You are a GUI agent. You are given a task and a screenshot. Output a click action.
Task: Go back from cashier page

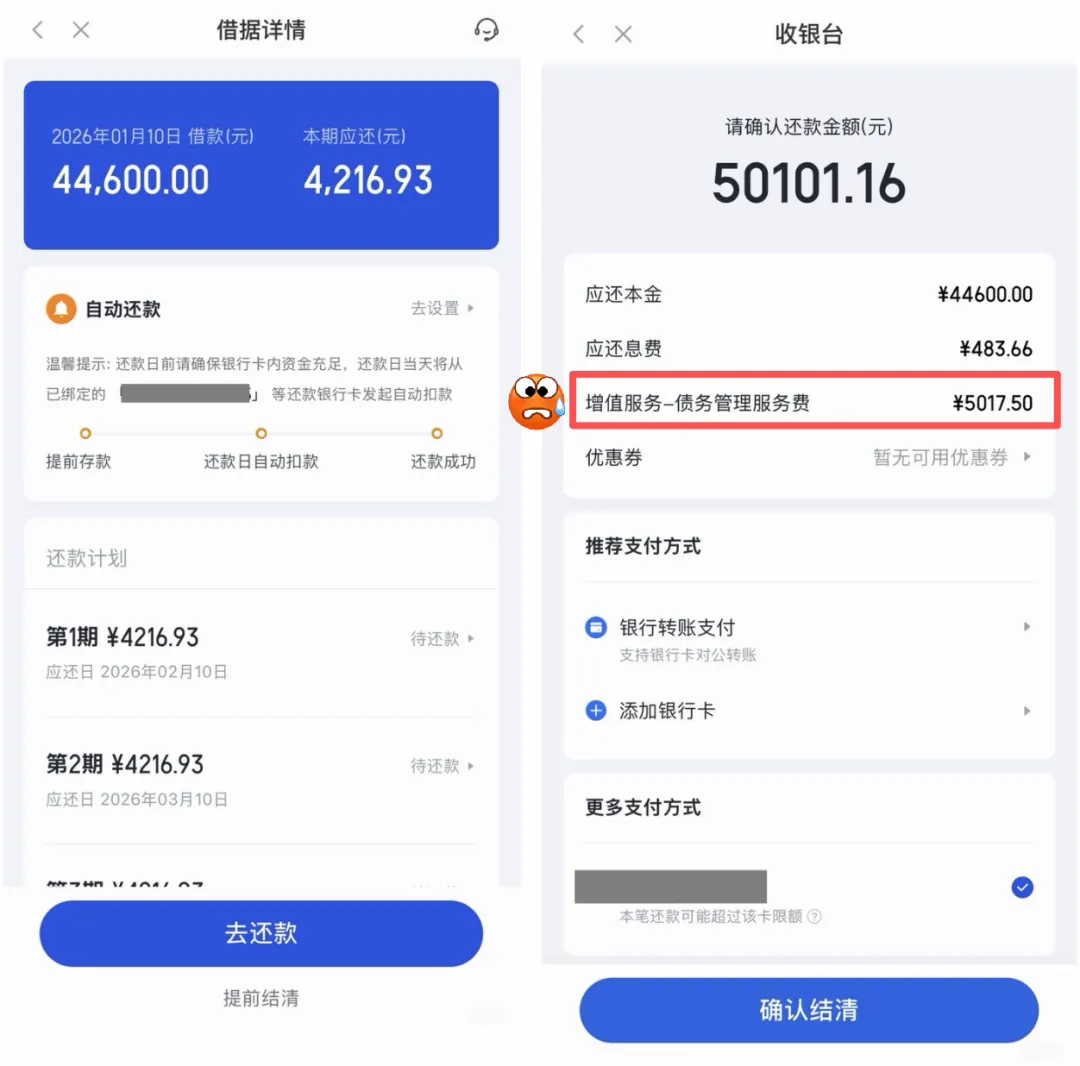579,34
